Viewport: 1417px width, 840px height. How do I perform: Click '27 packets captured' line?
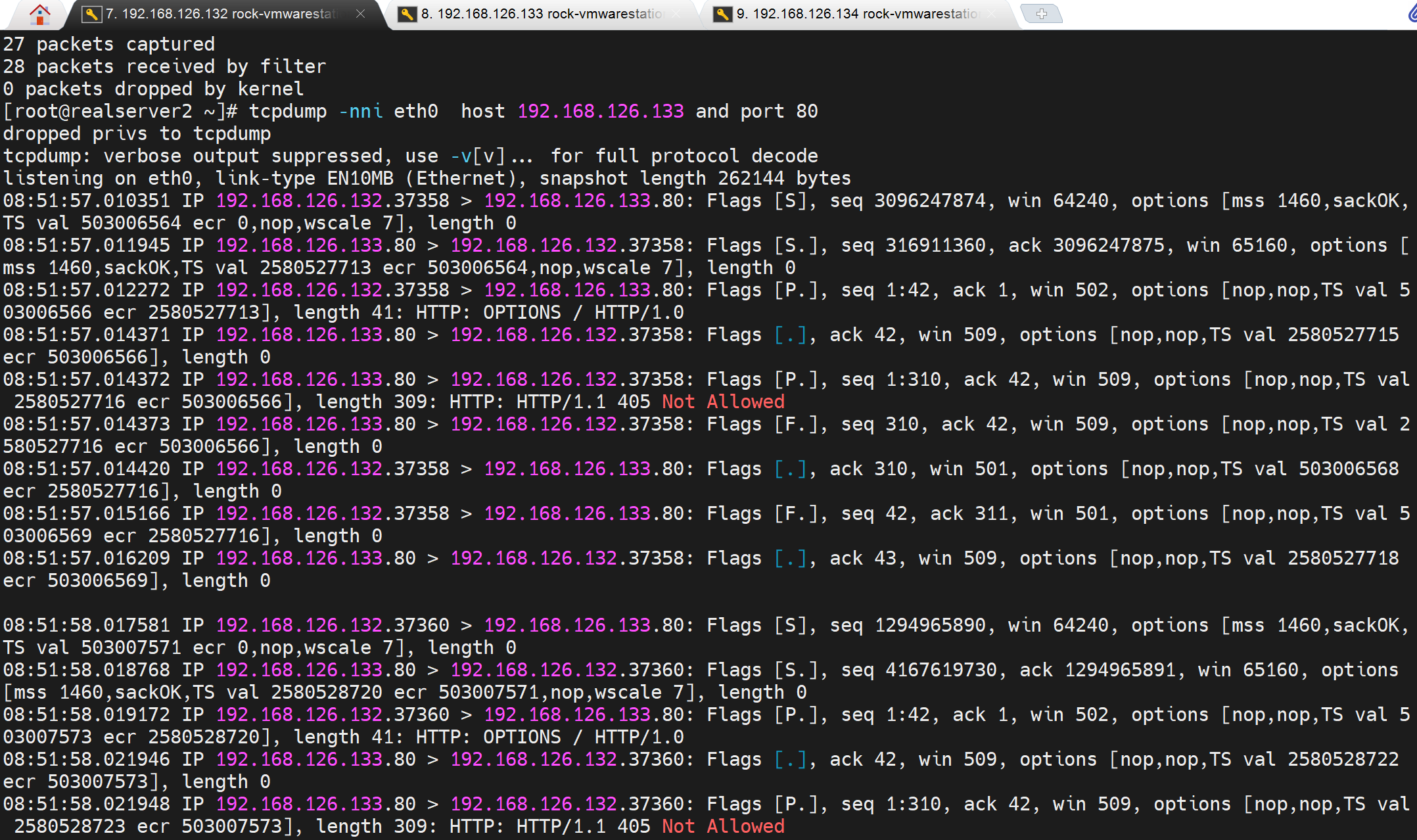pyautogui.click(x=109, y=44)
